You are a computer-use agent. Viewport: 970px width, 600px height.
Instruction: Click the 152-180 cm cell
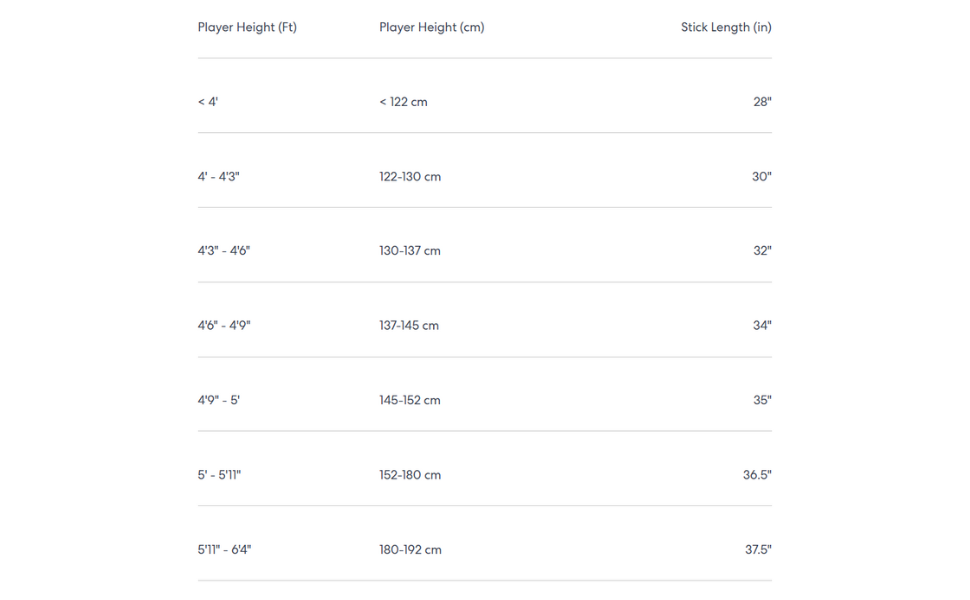[x=410, y=475]
